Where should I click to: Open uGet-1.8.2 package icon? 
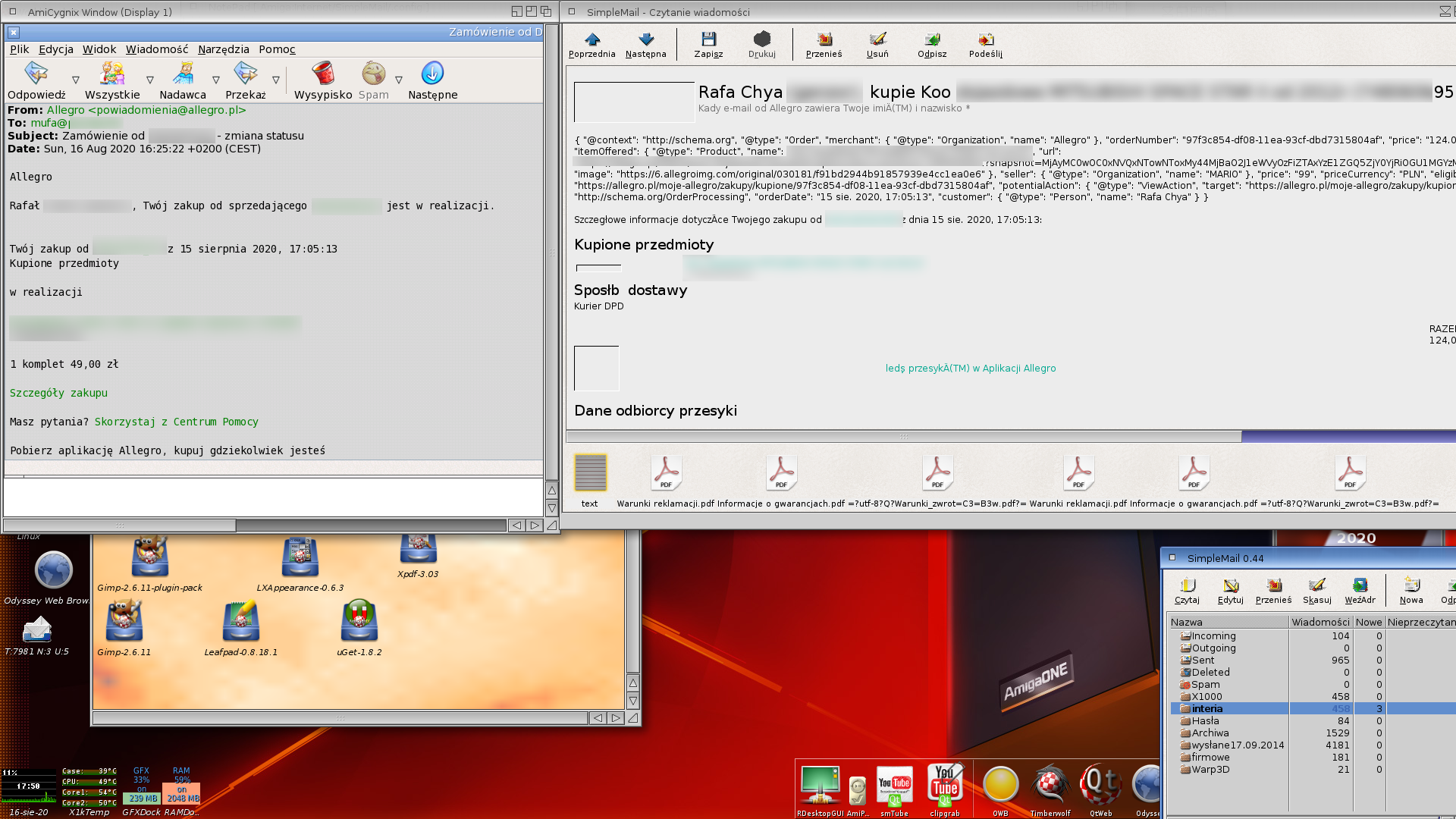(359, 621)
